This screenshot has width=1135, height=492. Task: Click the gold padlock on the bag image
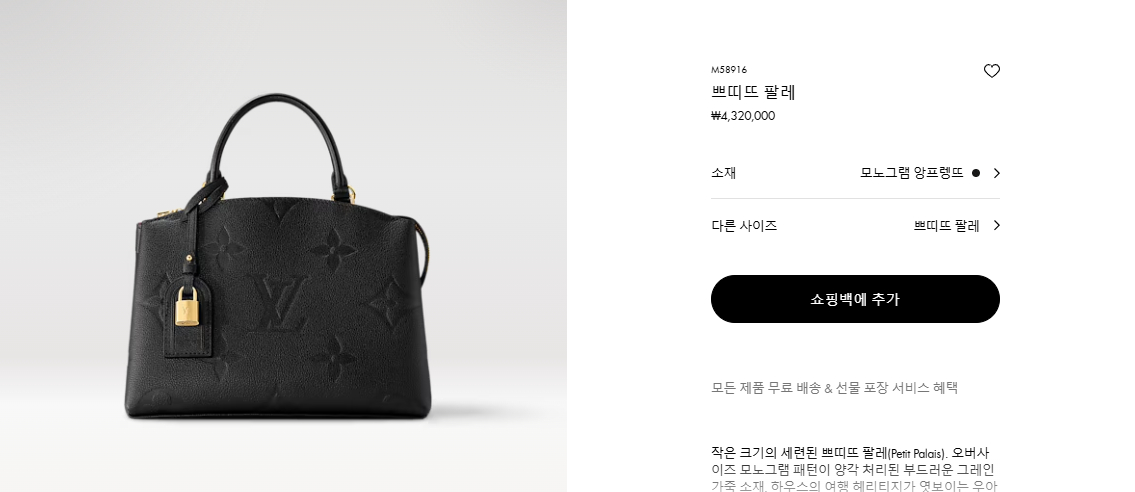coord(187,307)
